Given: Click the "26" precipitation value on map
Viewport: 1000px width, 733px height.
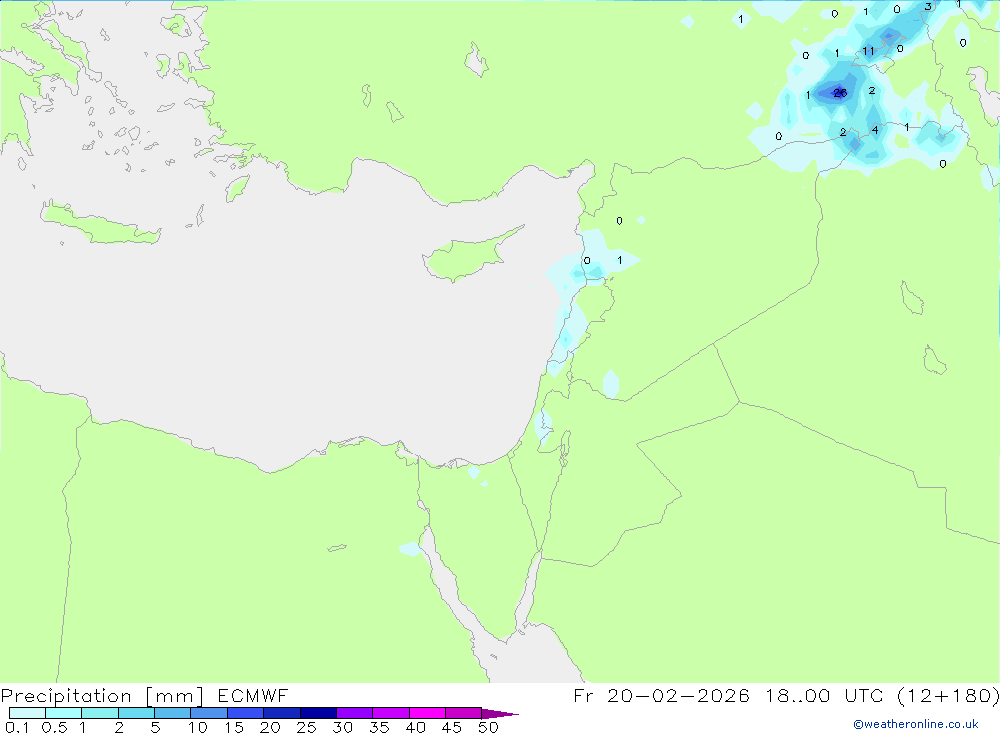Looking at the screenshot, I should pos(840,93).
